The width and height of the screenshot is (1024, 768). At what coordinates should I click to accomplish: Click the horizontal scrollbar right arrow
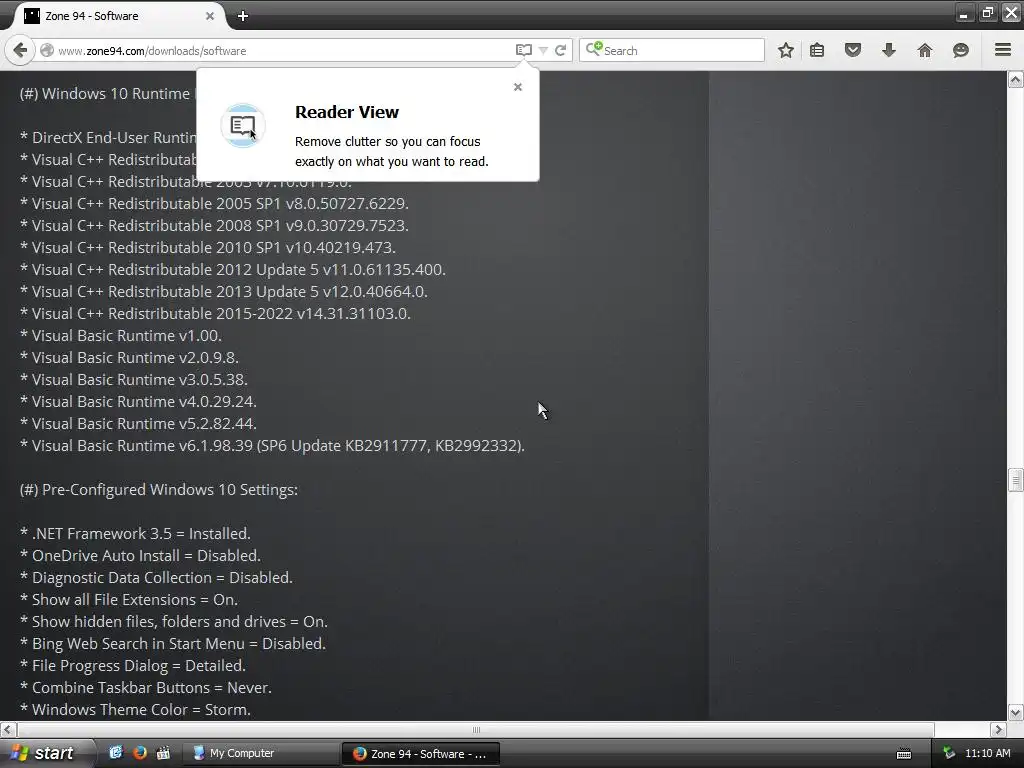tap(998, 729)
